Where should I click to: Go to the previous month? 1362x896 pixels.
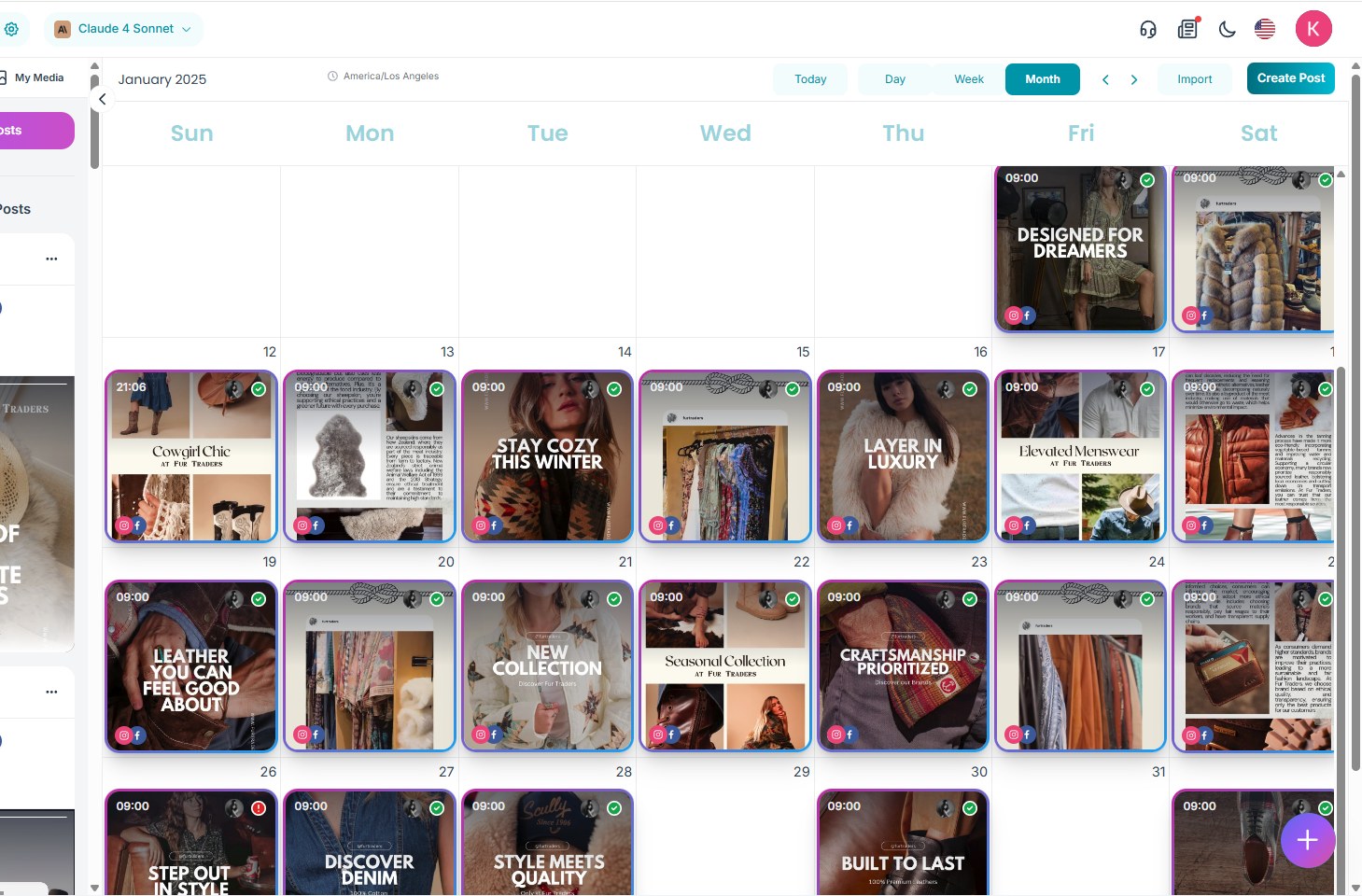(x=1105, y=79)
